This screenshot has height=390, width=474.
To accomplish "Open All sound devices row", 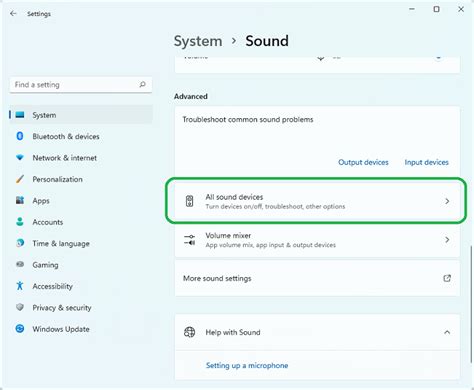I will (317, 201).
